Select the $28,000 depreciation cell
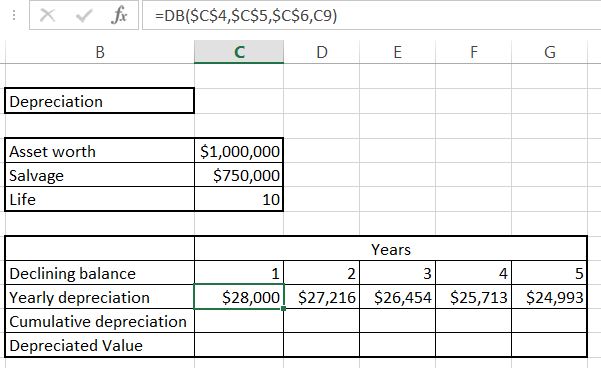The height and width of the screenshot is (368, 601). pyautogui.click(x=239, y=297)
